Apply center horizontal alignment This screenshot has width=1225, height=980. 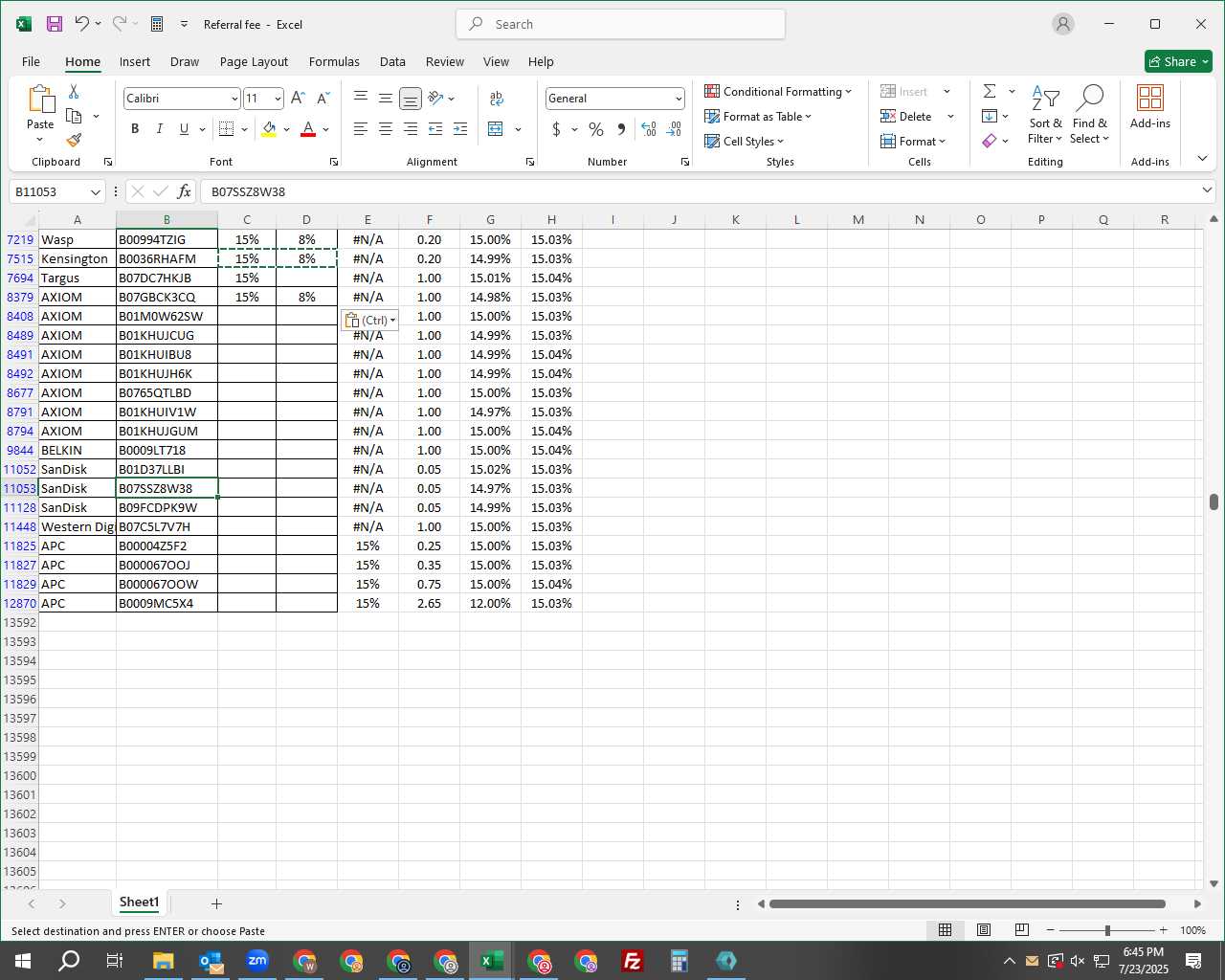click(x=386, y=128)
